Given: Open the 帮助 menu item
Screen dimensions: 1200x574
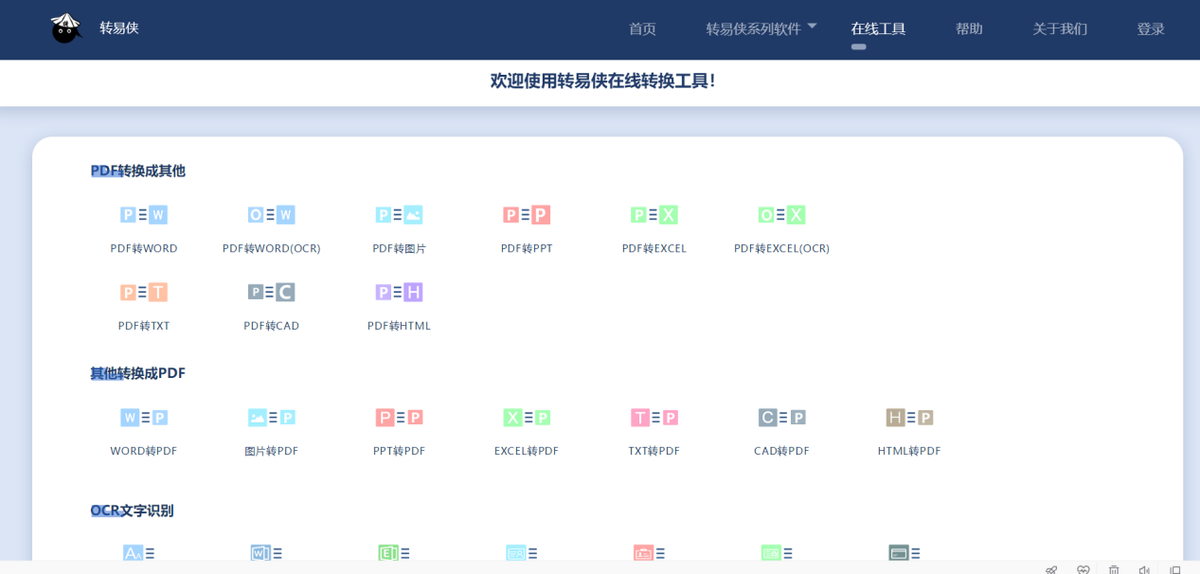Looking at the screenshot, I should tap(969, 29).
